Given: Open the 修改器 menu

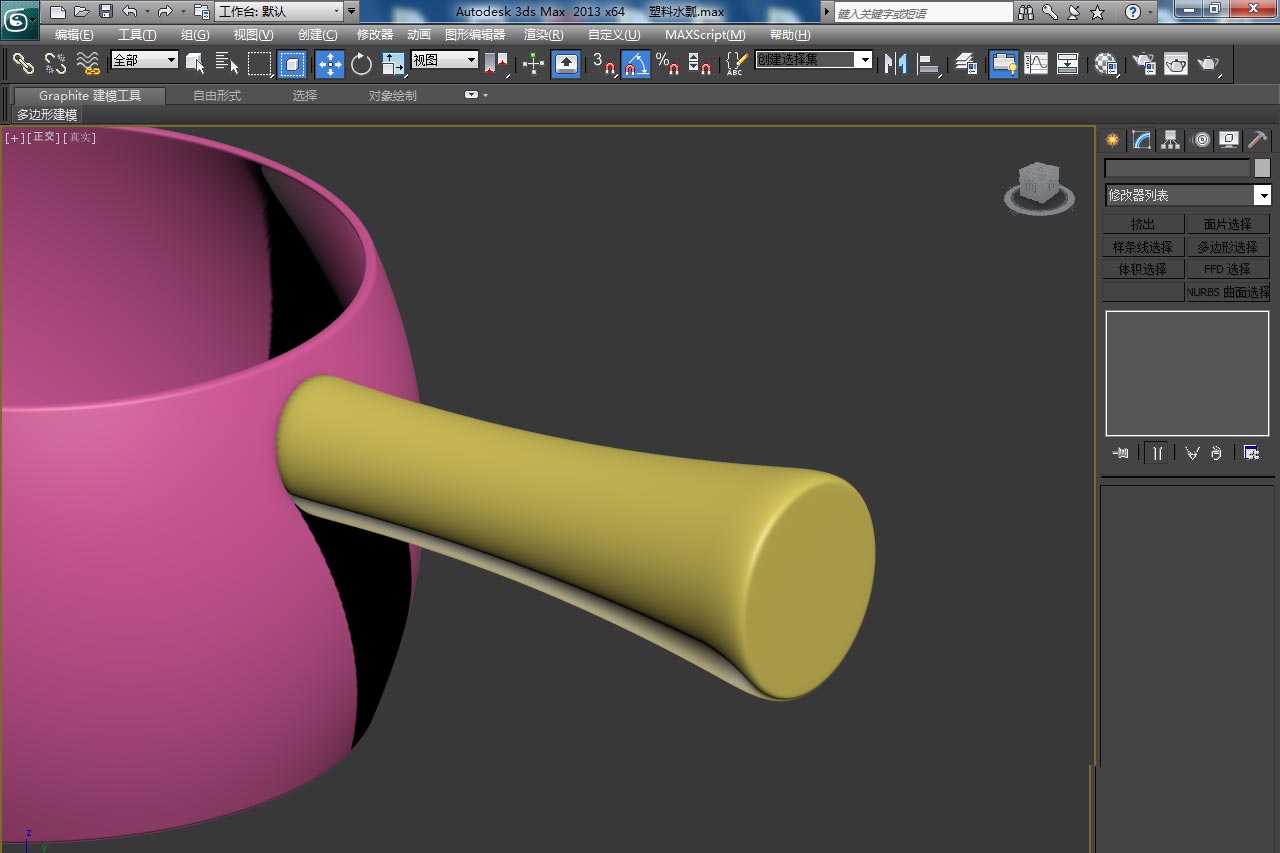Looking at the screenshot, I should [375, 35].
